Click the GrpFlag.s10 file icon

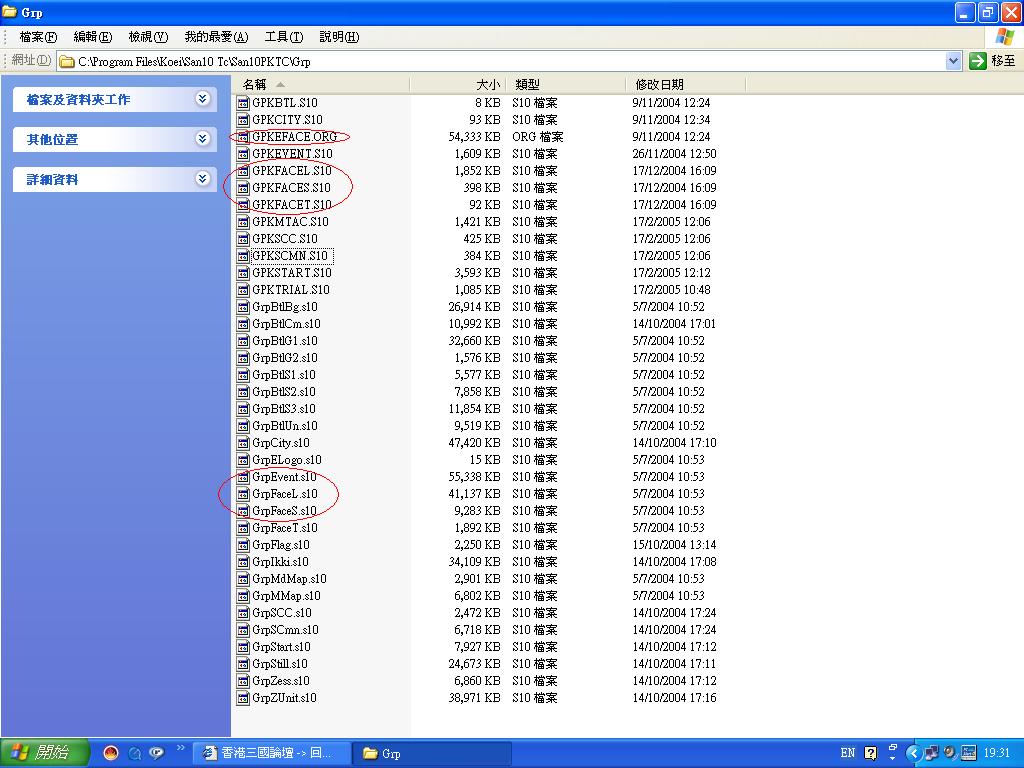(x=243, y=545)
